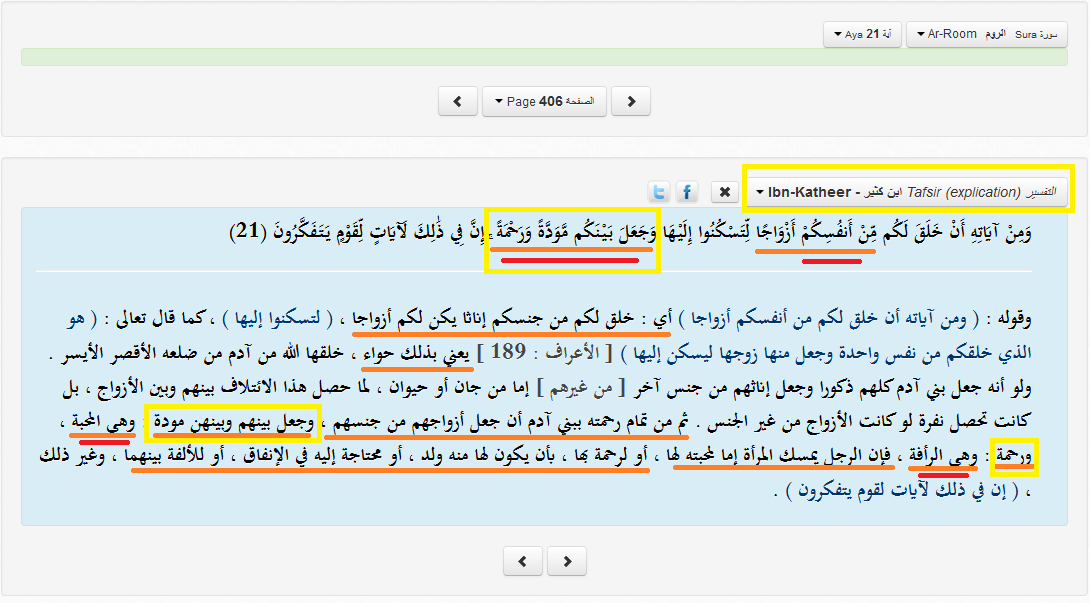Click the reference number 189
Screen dimensions: 1090x603
[508, 353]
